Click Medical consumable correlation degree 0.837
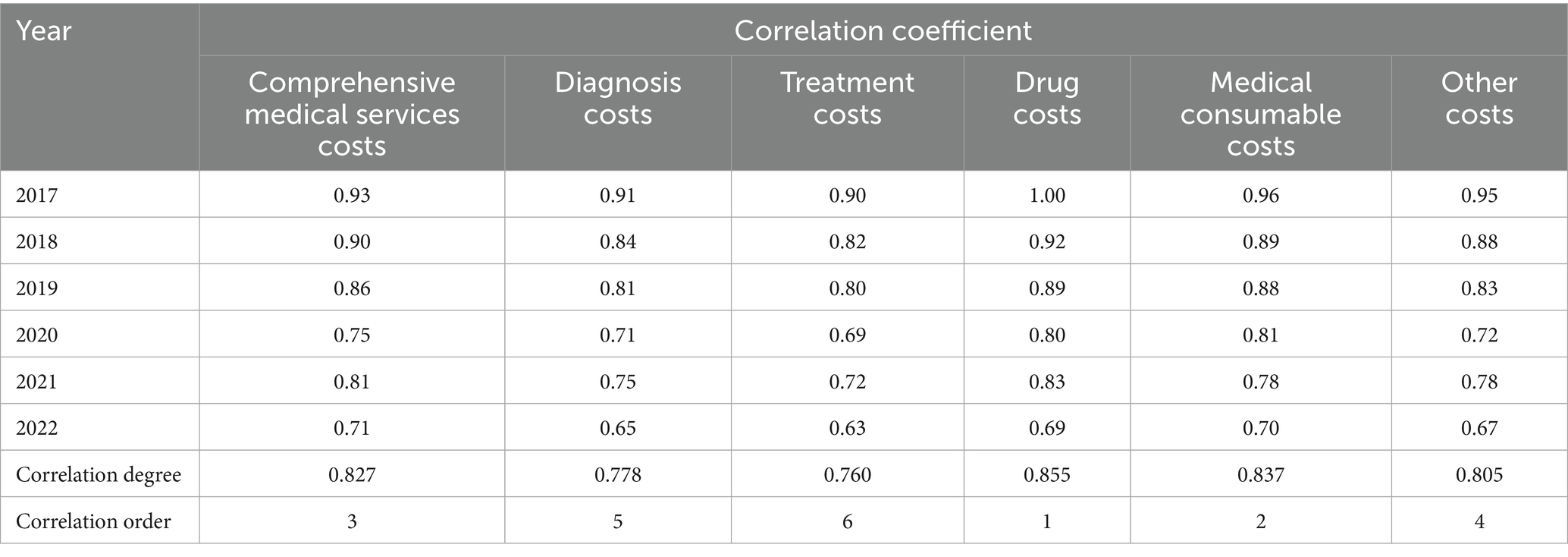Screen dimensions: 1568x557 (x=1260, y=475)
